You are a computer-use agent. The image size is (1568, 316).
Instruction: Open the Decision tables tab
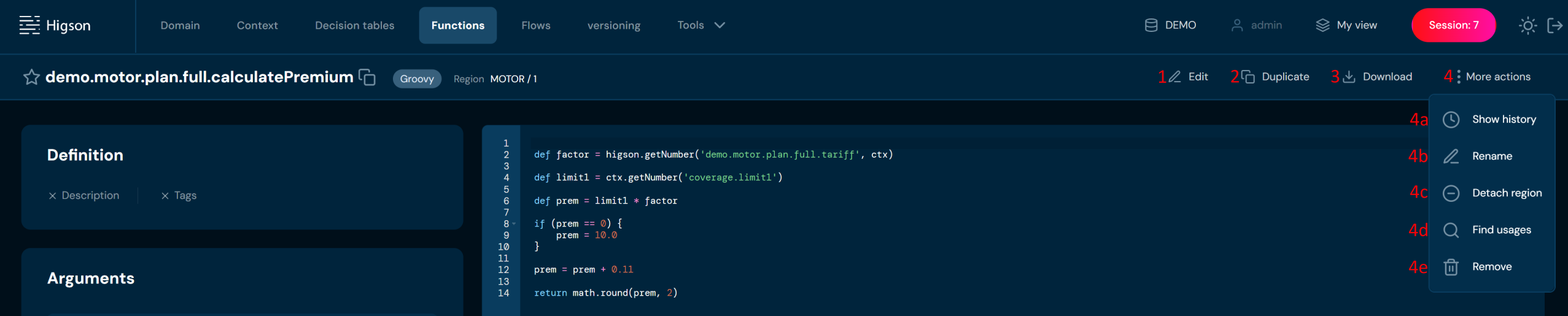point(354,25)
